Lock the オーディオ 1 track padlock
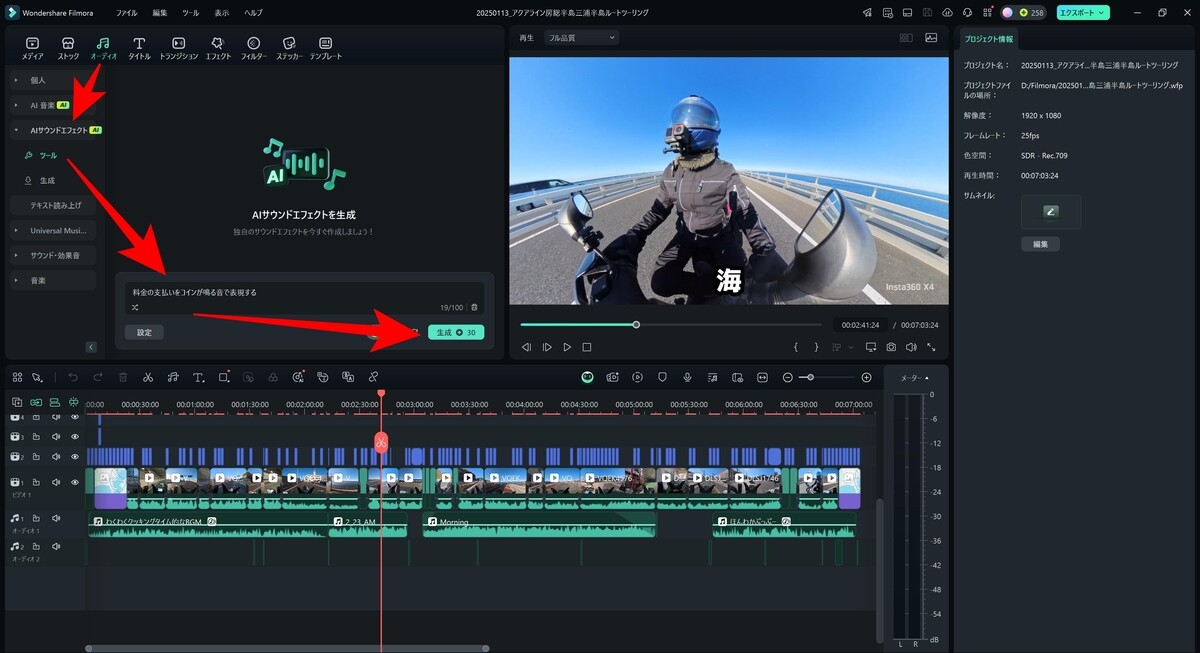Viewport: 1200px width, 653px height. pyautogui.click(x=36, y=519)
